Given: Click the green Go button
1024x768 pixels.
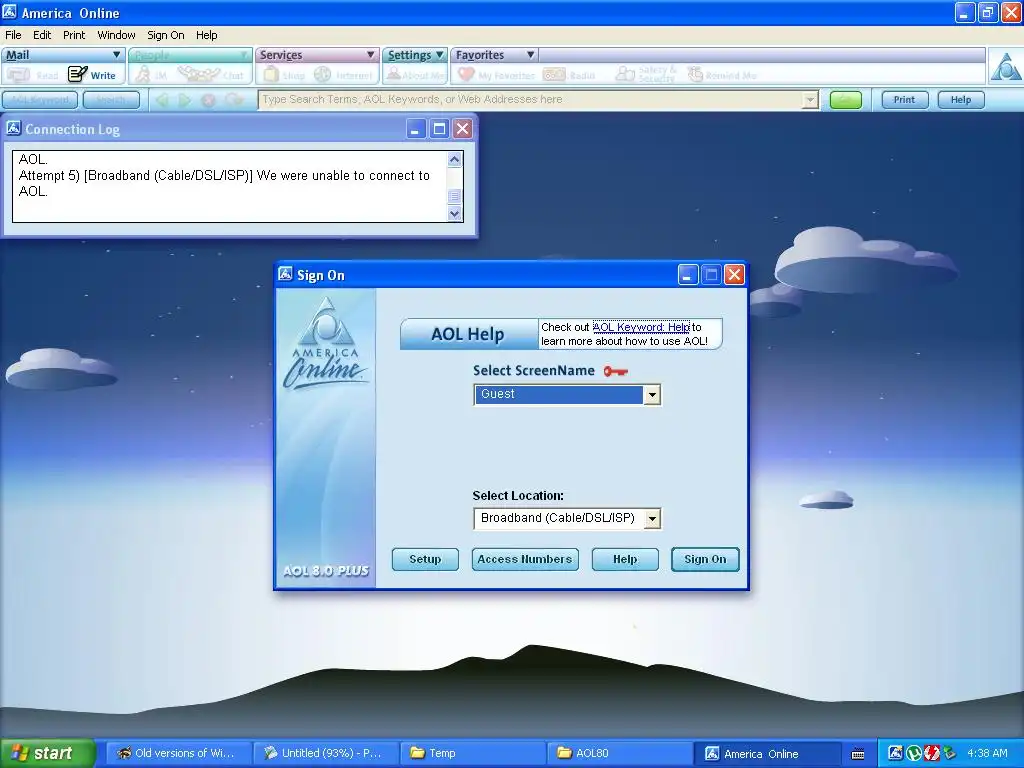Looking at the screenshot, I should [x=846, y=100].
